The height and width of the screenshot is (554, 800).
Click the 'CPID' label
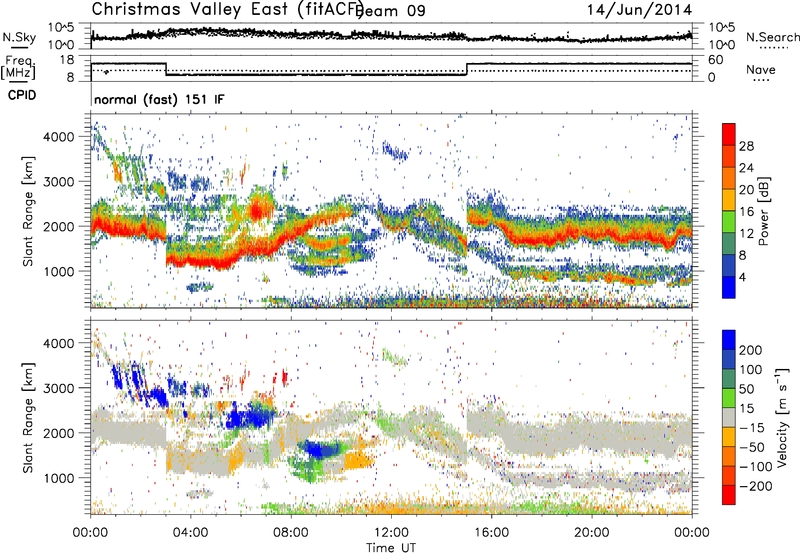[22, 95]
